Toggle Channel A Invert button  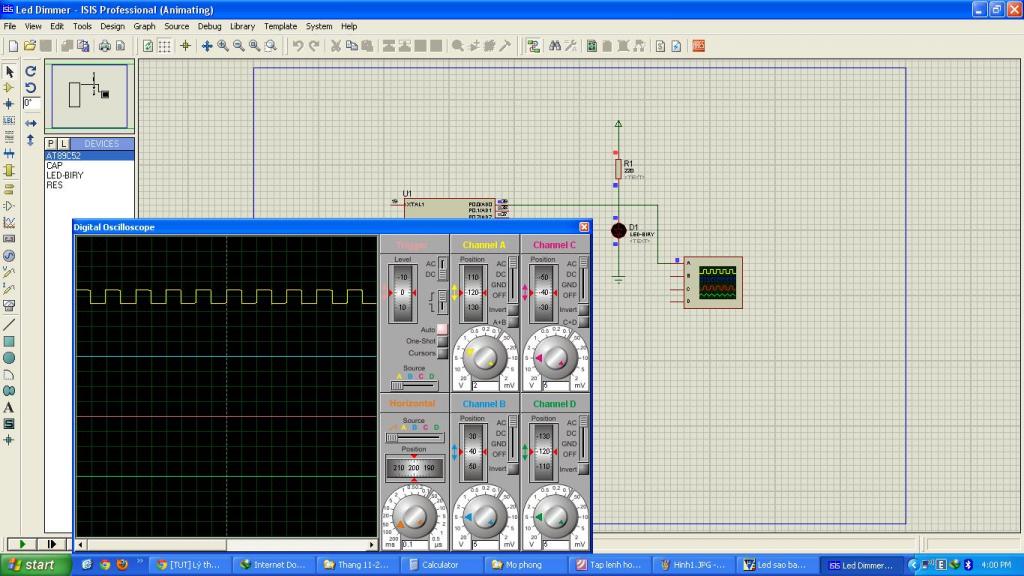pyautogui.click(x=513, y=310)
